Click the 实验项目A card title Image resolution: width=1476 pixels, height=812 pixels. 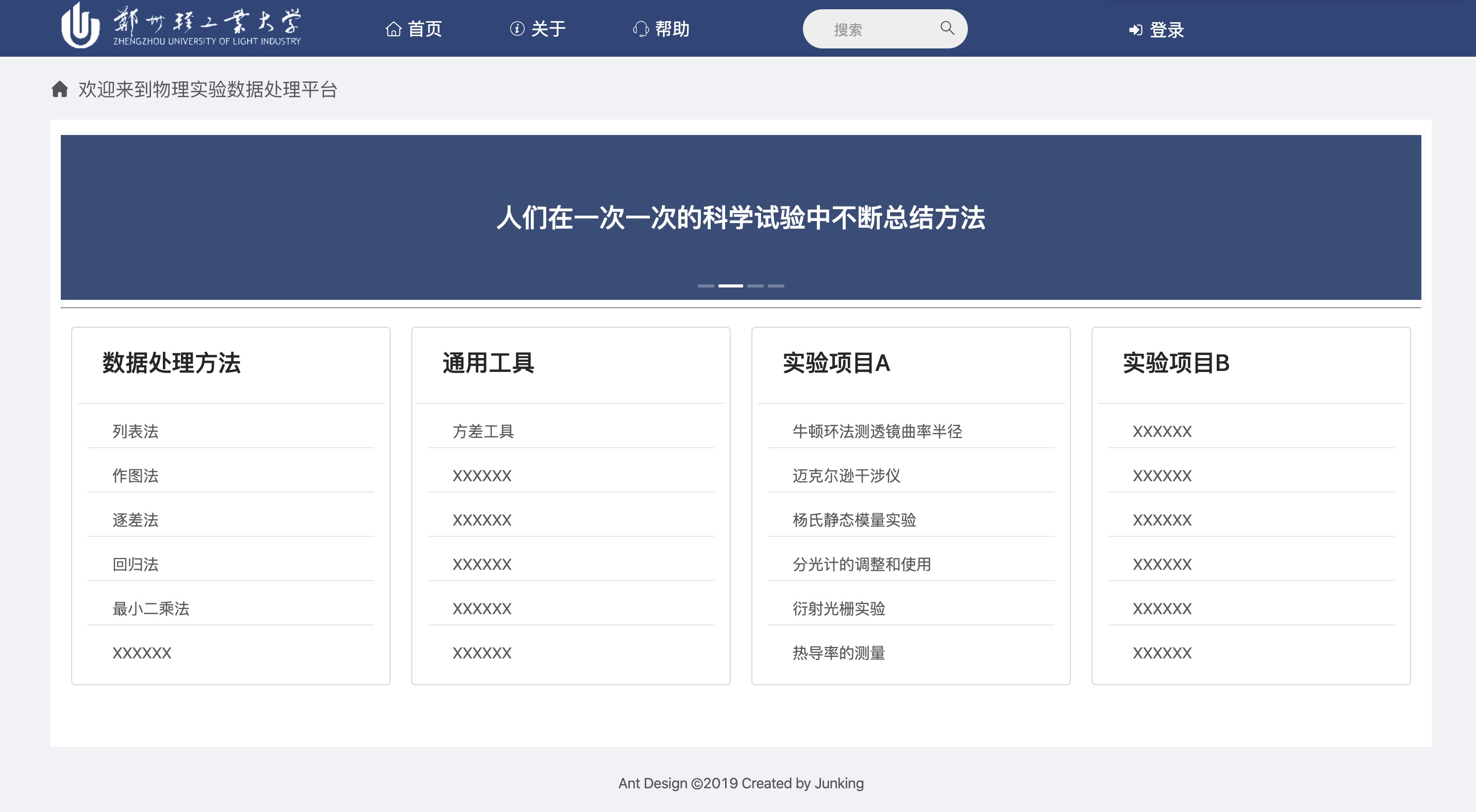click(836, 363)
